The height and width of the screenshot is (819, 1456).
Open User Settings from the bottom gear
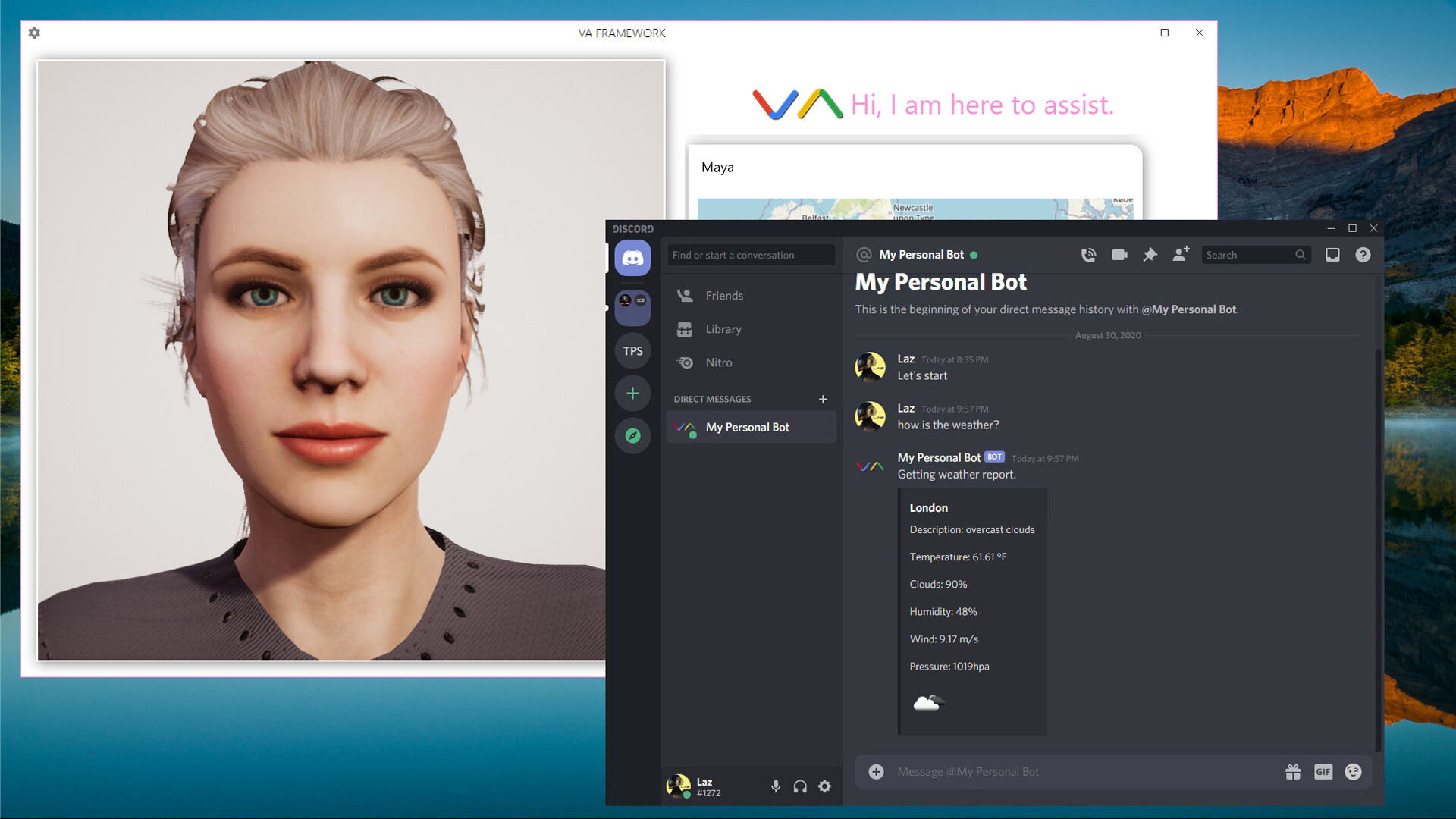[825, 786]
